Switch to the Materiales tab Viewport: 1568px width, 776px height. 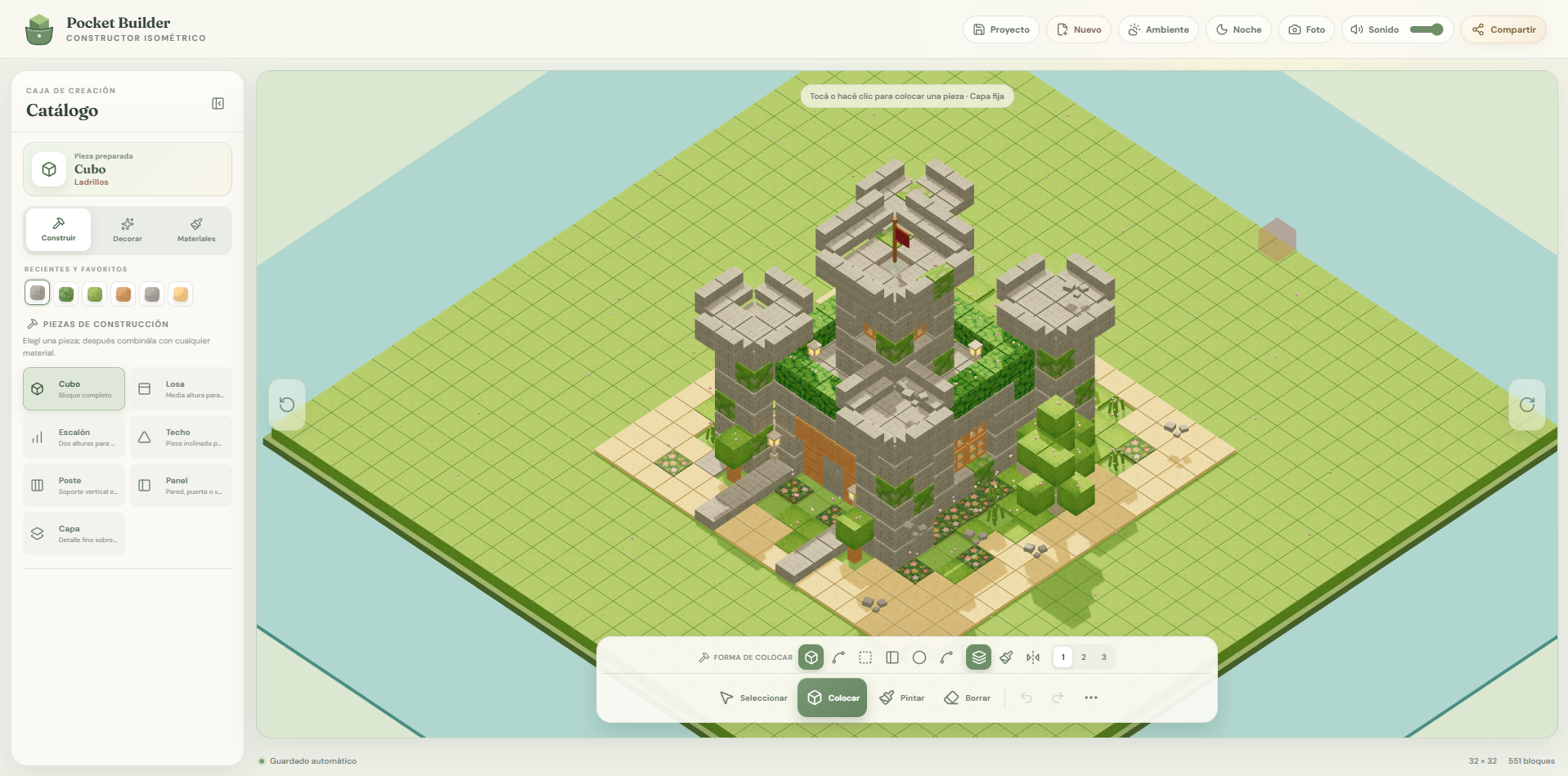coord(196,230)
